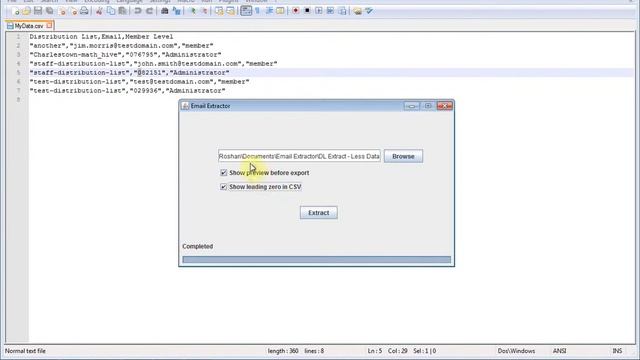This screenshot has width=640, height=360.
Task: Close the current file via the toolbar Close icon
Action: (x=62, y=11)
